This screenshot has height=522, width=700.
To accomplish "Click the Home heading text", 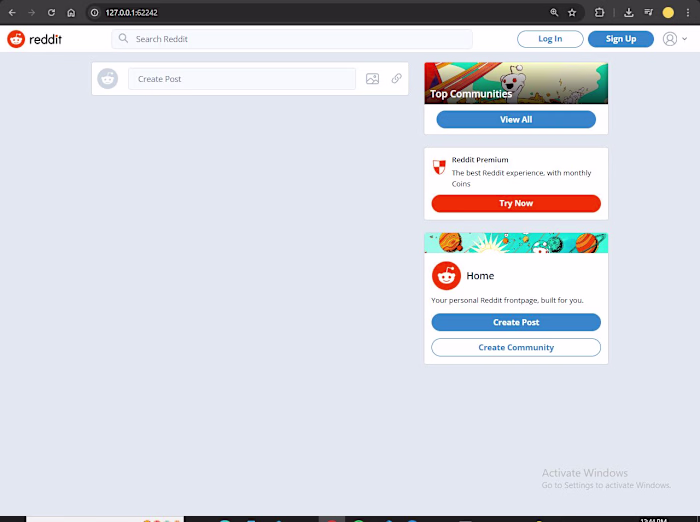I will 480,276.
